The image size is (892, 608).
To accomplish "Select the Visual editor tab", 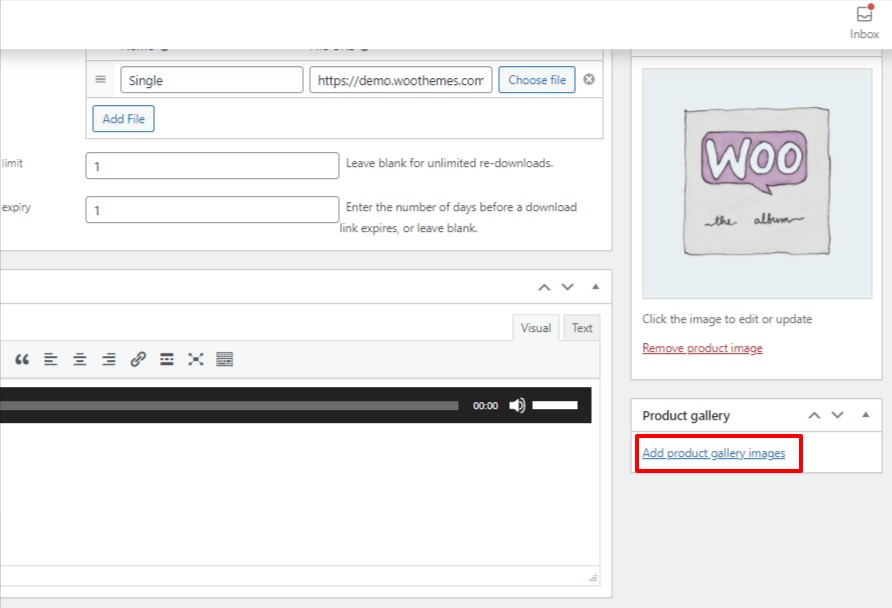I will click(535, 327).
